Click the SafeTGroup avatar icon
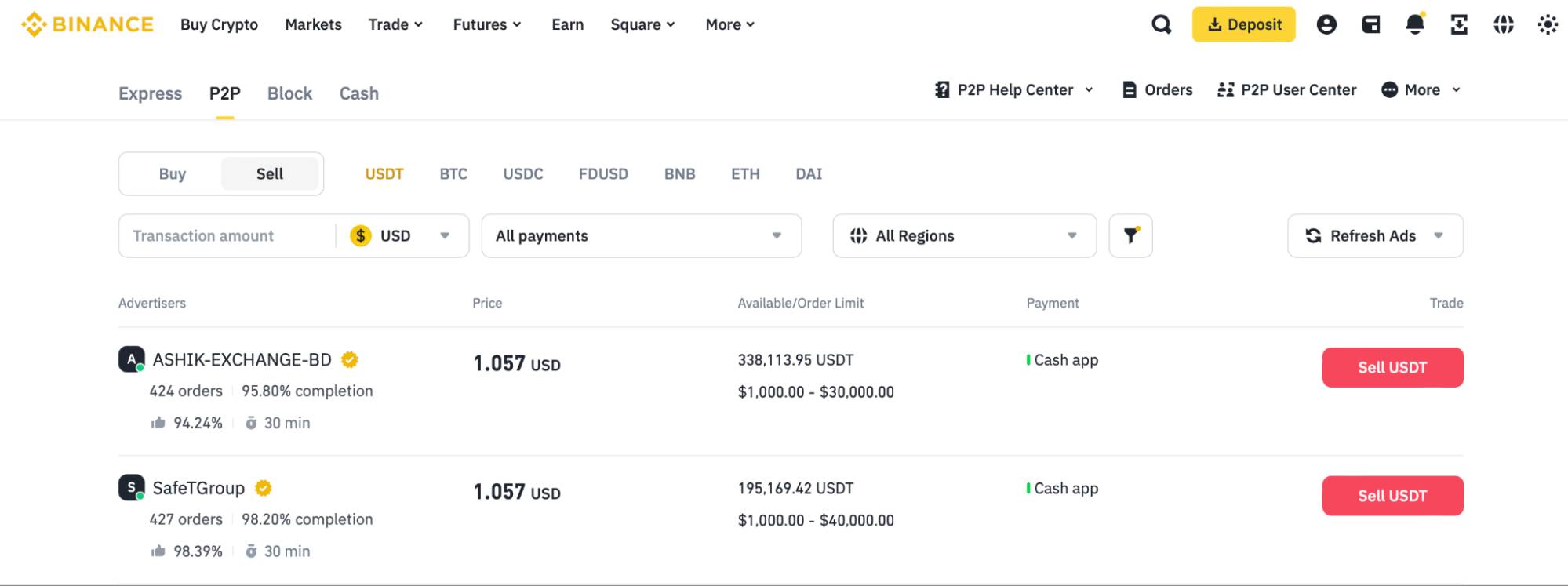This screenshot has width=1568, height=586. coord(131,487)
